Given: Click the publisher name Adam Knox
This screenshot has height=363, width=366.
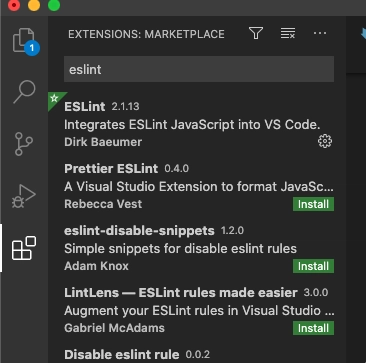Looking at the screenshot, I should (x=96, y=266).
